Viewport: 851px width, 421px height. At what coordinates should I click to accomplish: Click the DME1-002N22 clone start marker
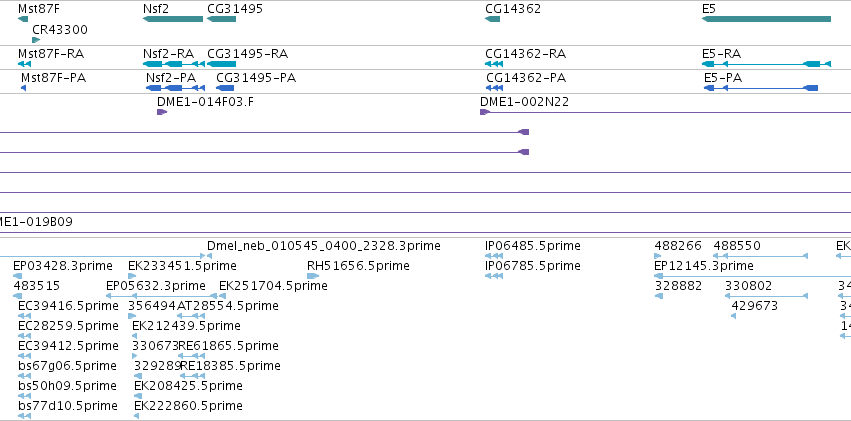point(485,112)
